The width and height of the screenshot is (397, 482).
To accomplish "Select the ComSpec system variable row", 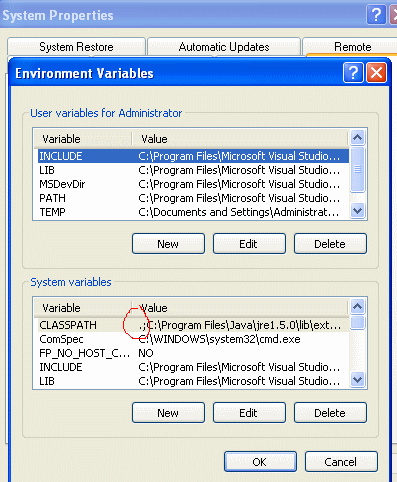I will tap(193, 339).
